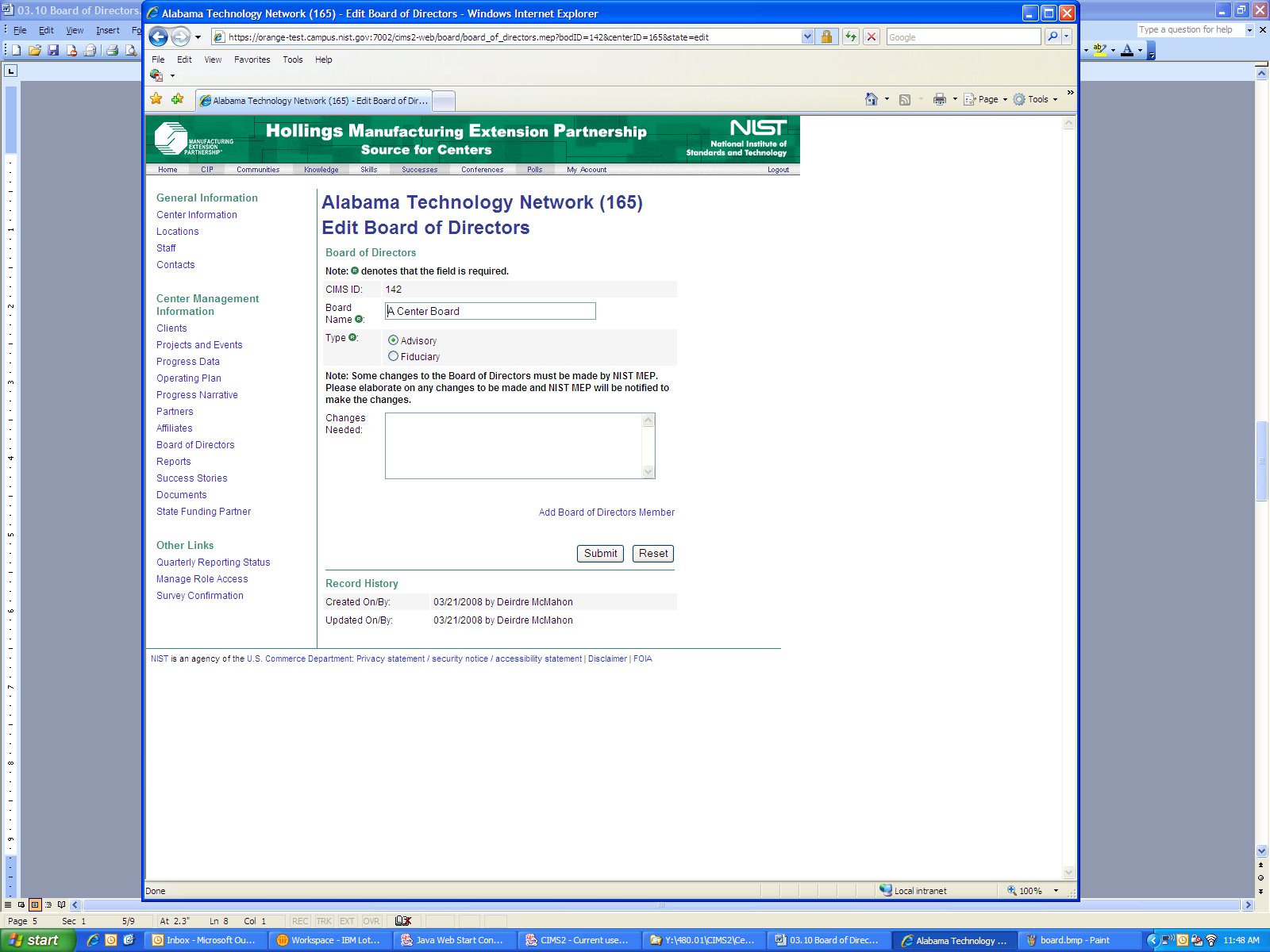Open the Center Information sidebar link
1270x952 pixels.
pos(197,215)
